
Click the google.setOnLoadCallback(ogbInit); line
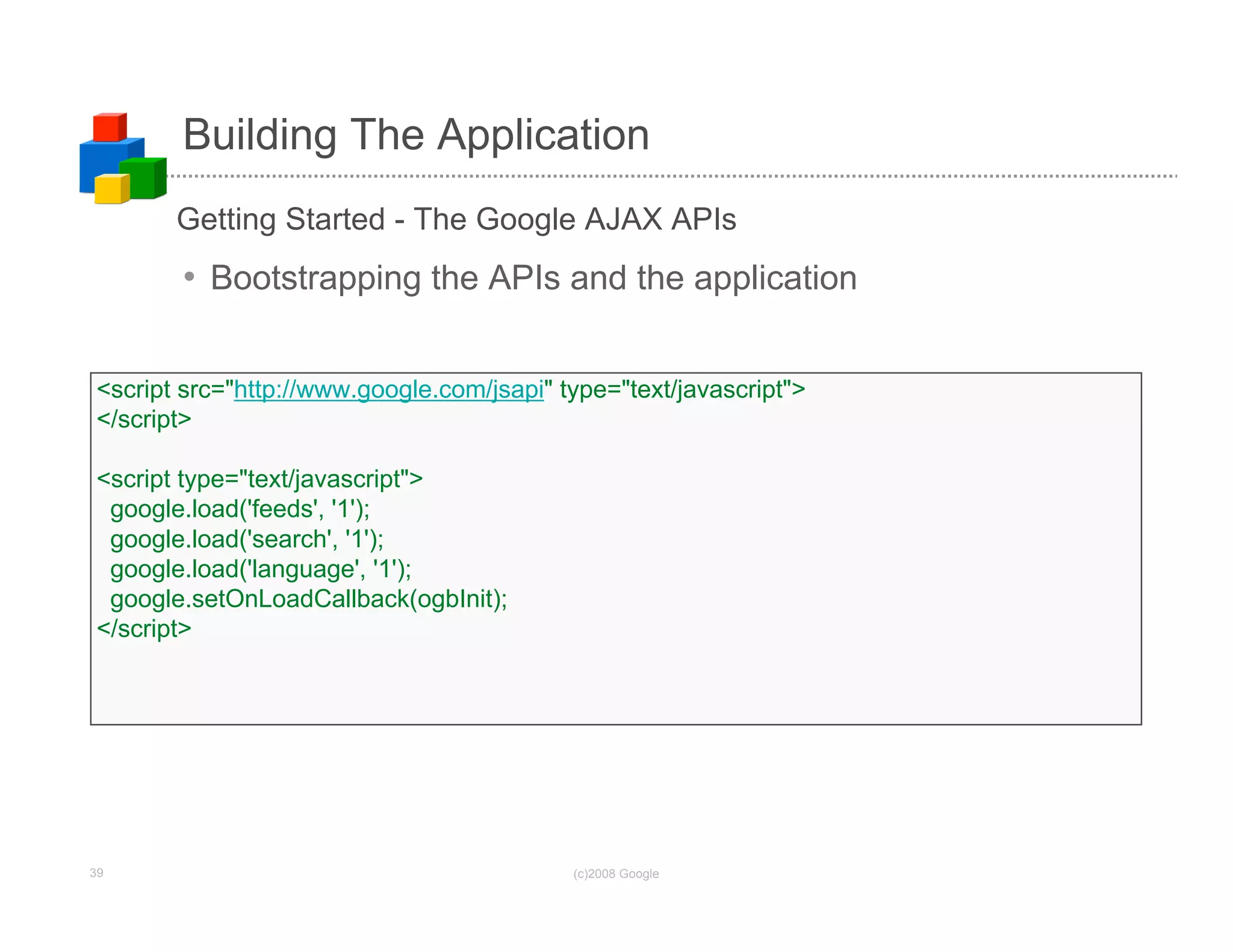(308, 599)
